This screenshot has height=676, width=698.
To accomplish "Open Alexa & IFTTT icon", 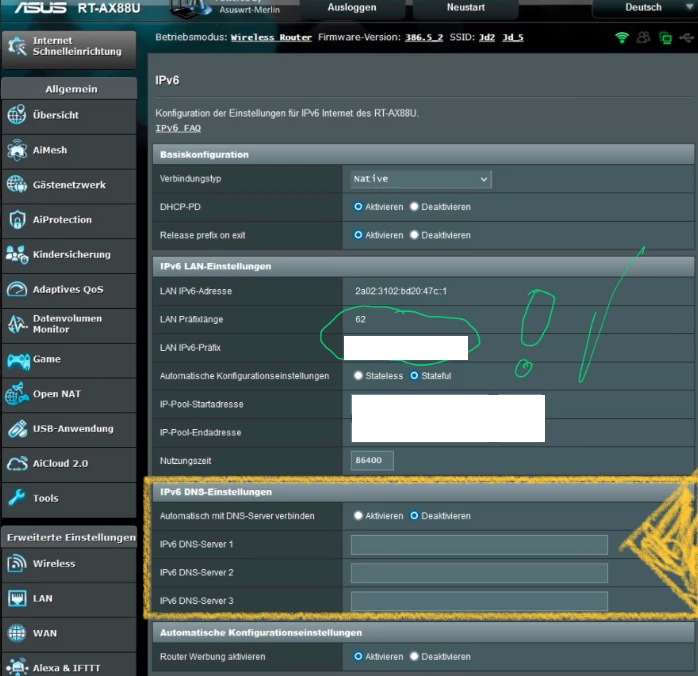I will tap(17, 667).
